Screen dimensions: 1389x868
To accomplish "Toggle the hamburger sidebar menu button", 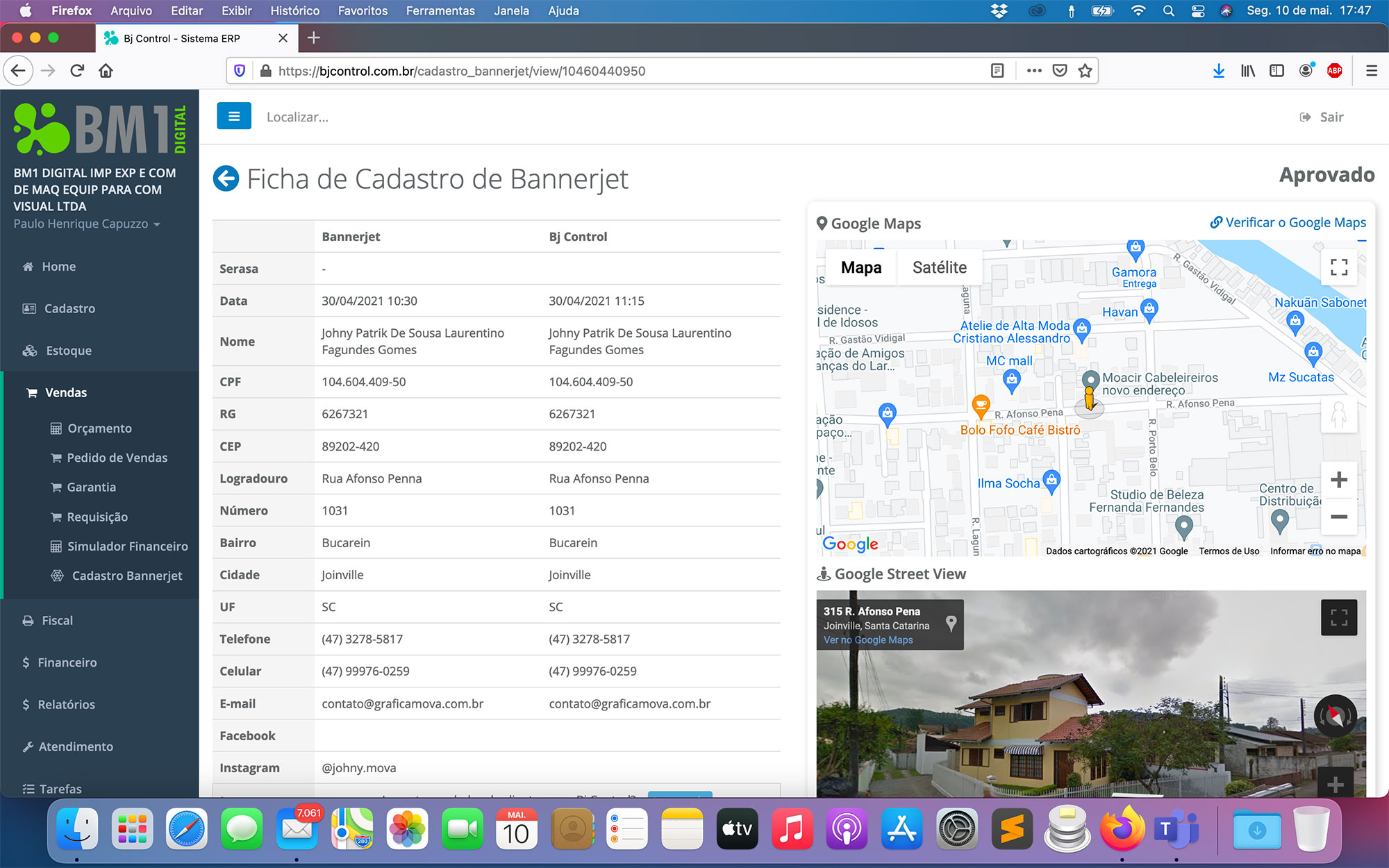I will (234, 116).
